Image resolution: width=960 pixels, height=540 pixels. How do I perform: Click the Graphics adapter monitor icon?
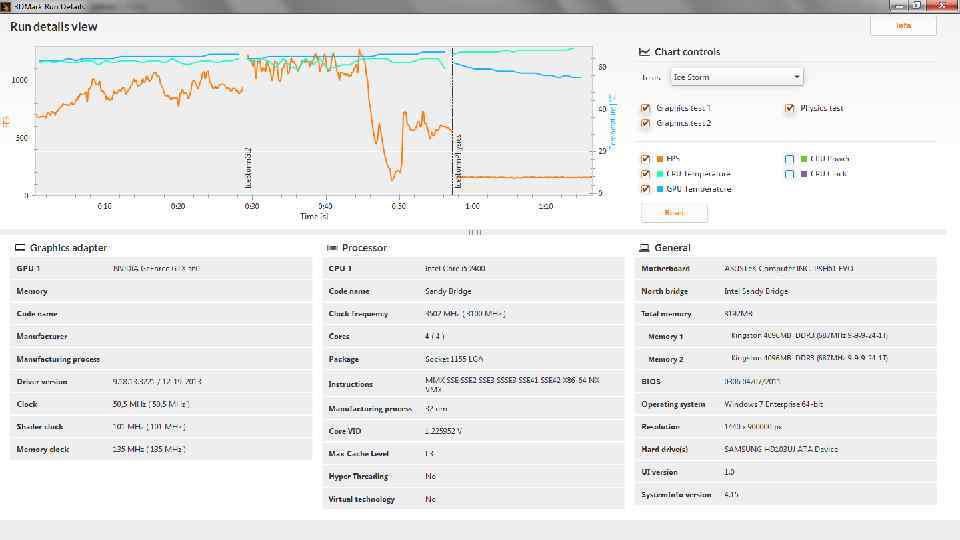tap(20, 247)
